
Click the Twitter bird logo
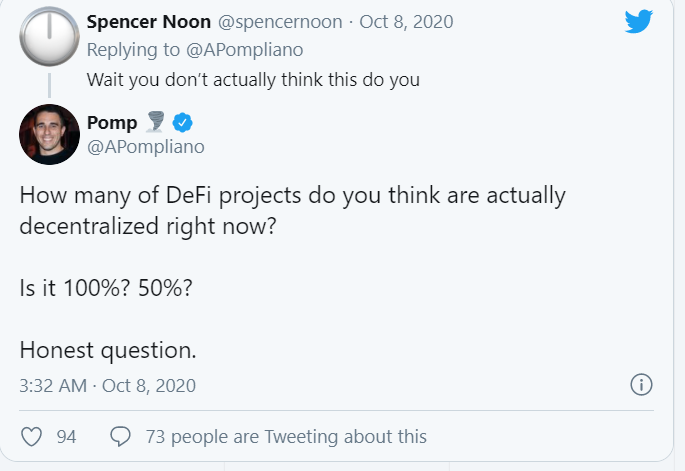pyautogui.click(x=638, y=22)
